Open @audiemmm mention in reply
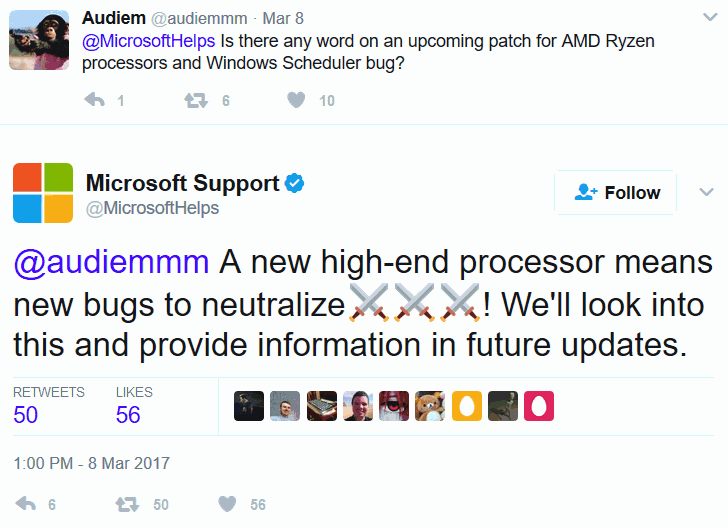 point(111,262)
